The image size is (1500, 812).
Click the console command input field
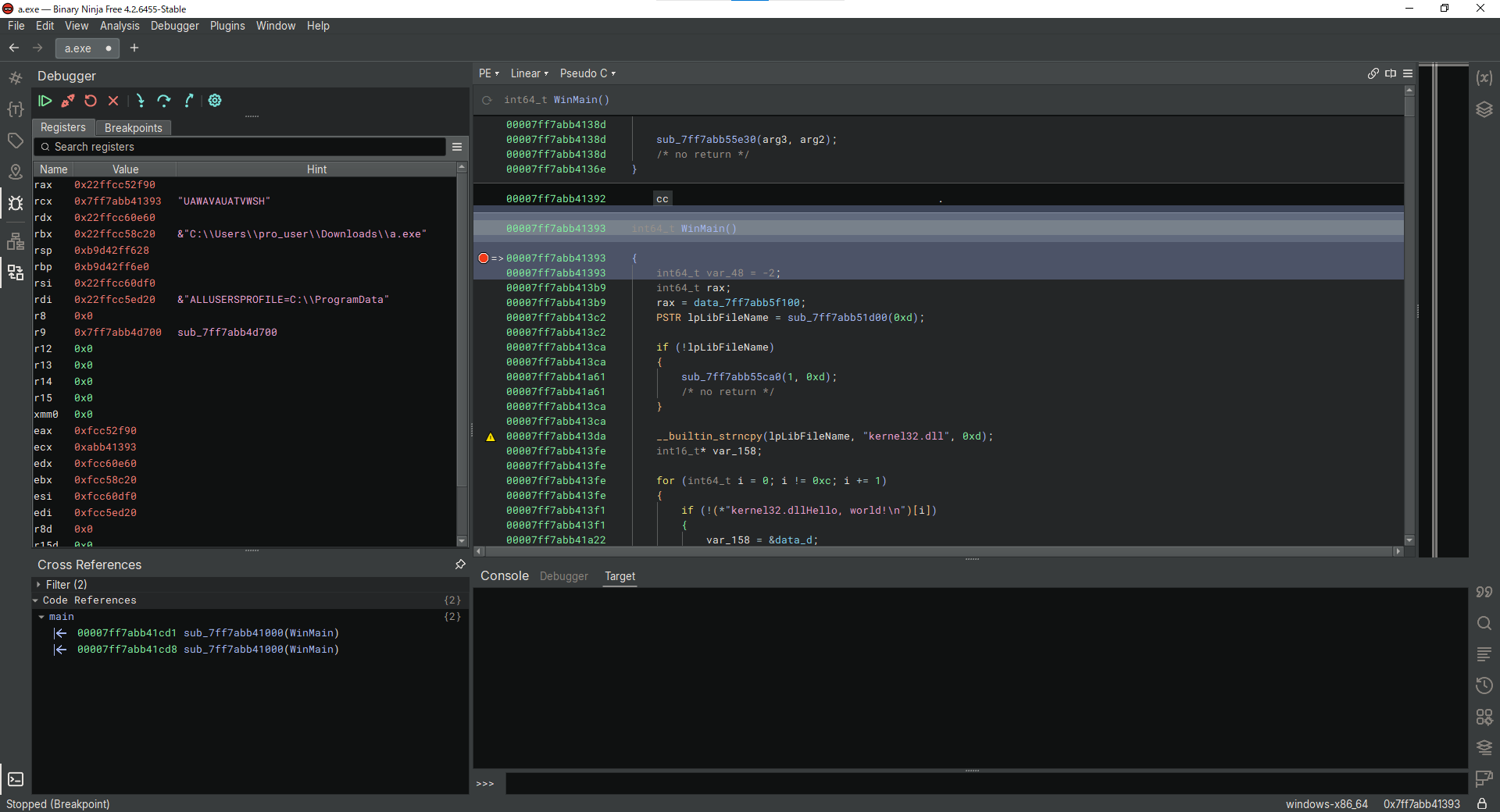986,783
